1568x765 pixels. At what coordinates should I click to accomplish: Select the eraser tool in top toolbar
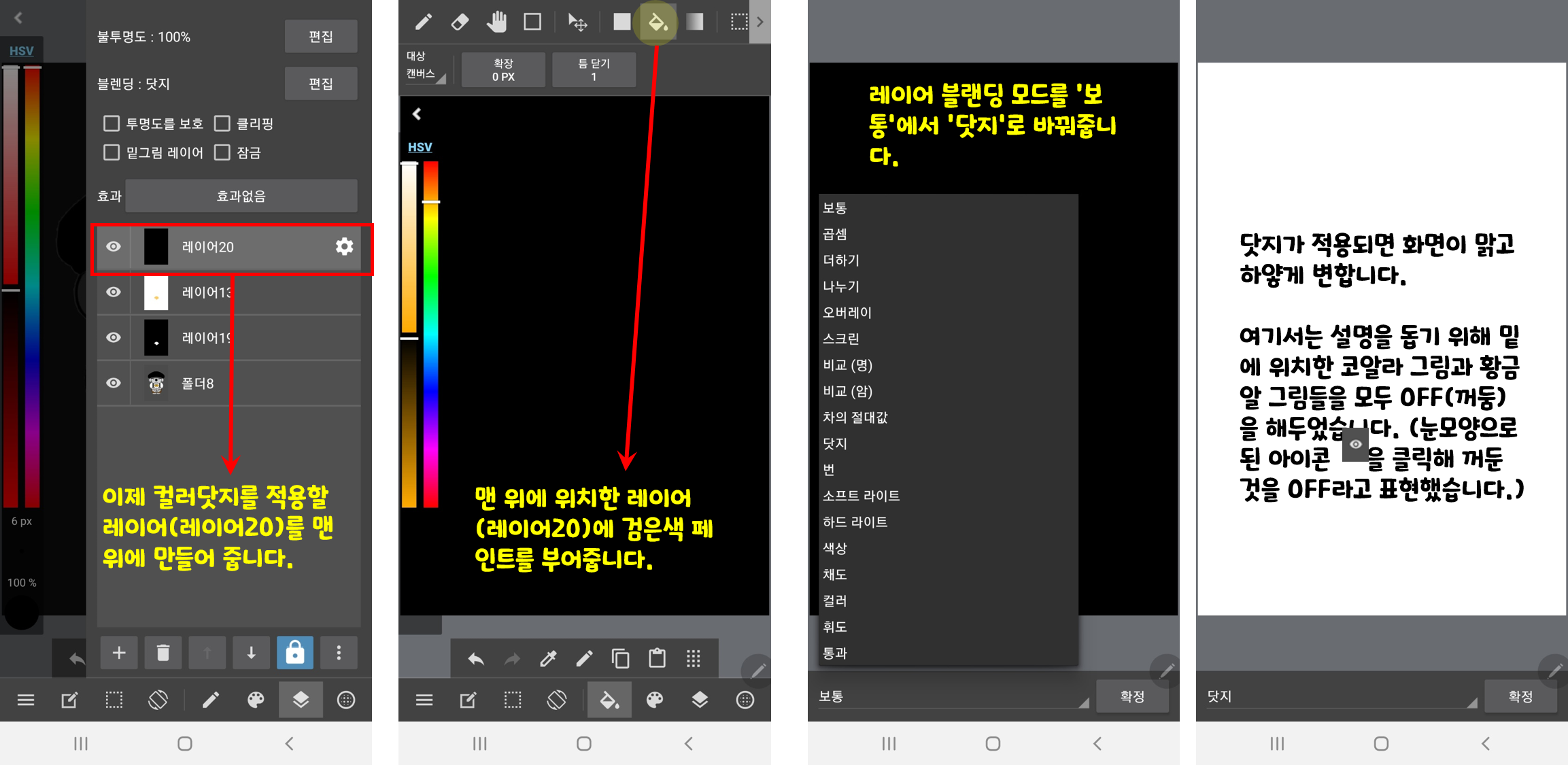coord(460,22)
